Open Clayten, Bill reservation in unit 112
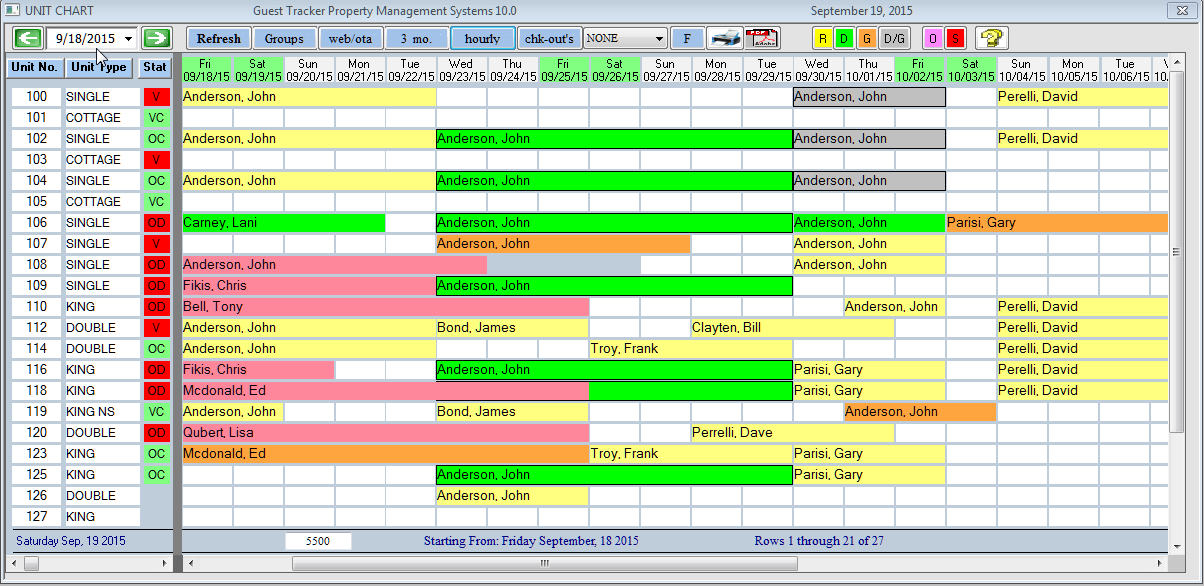The height and width of the screenshot is (586, 1204). click(x=792, y=328)
